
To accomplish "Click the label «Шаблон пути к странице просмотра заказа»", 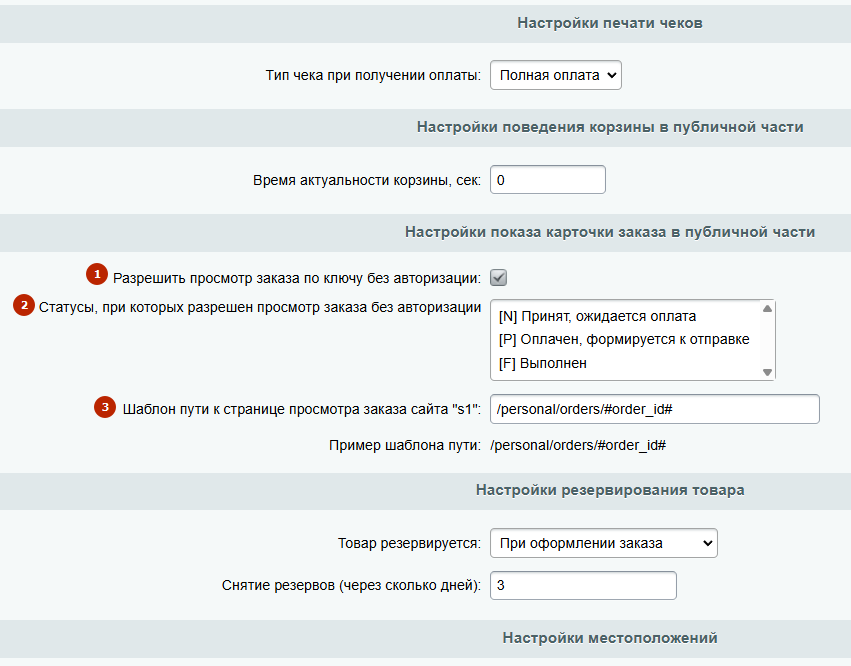I will 302,409.
